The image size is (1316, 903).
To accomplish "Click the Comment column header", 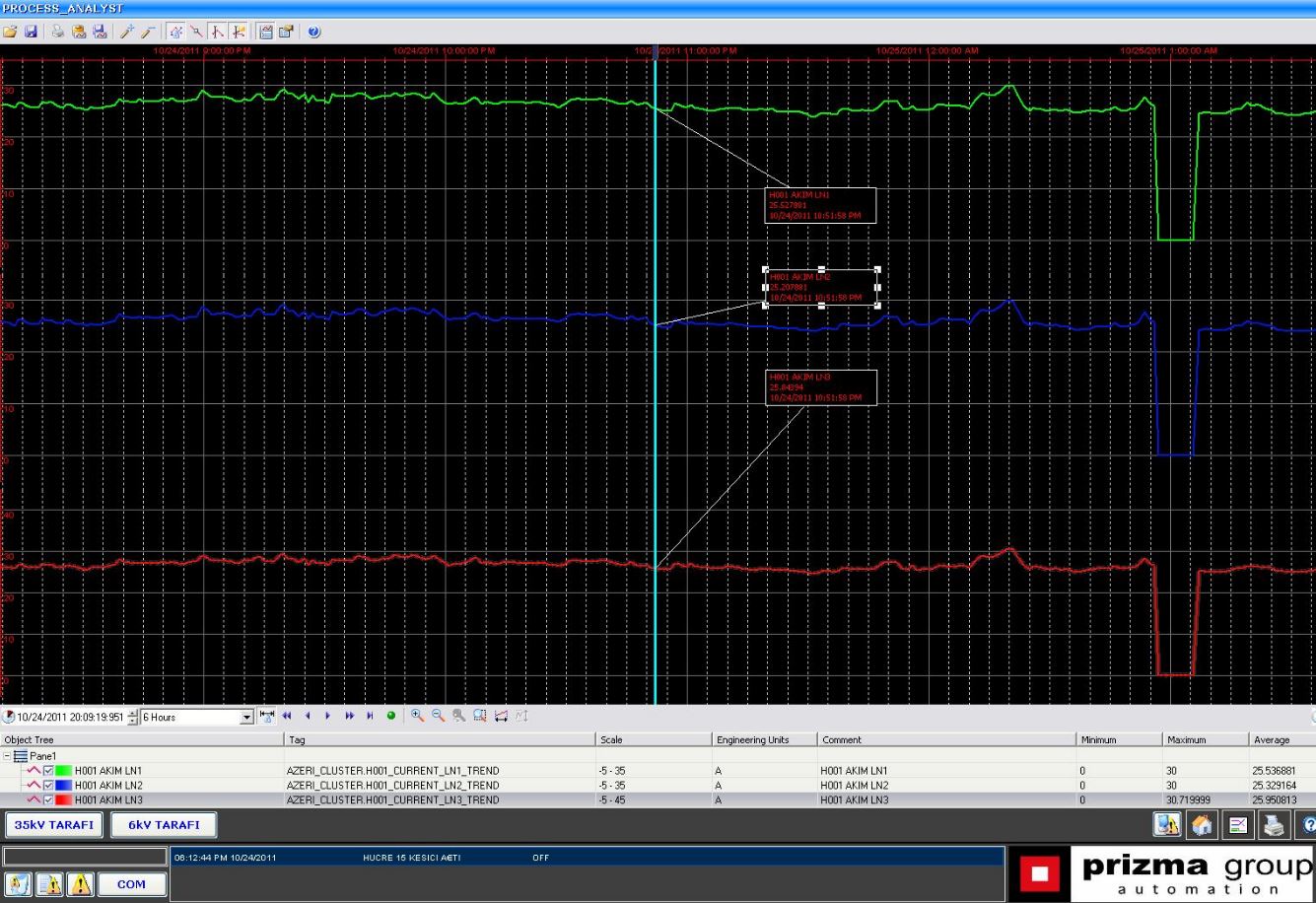I will click(x=946, y=739).
